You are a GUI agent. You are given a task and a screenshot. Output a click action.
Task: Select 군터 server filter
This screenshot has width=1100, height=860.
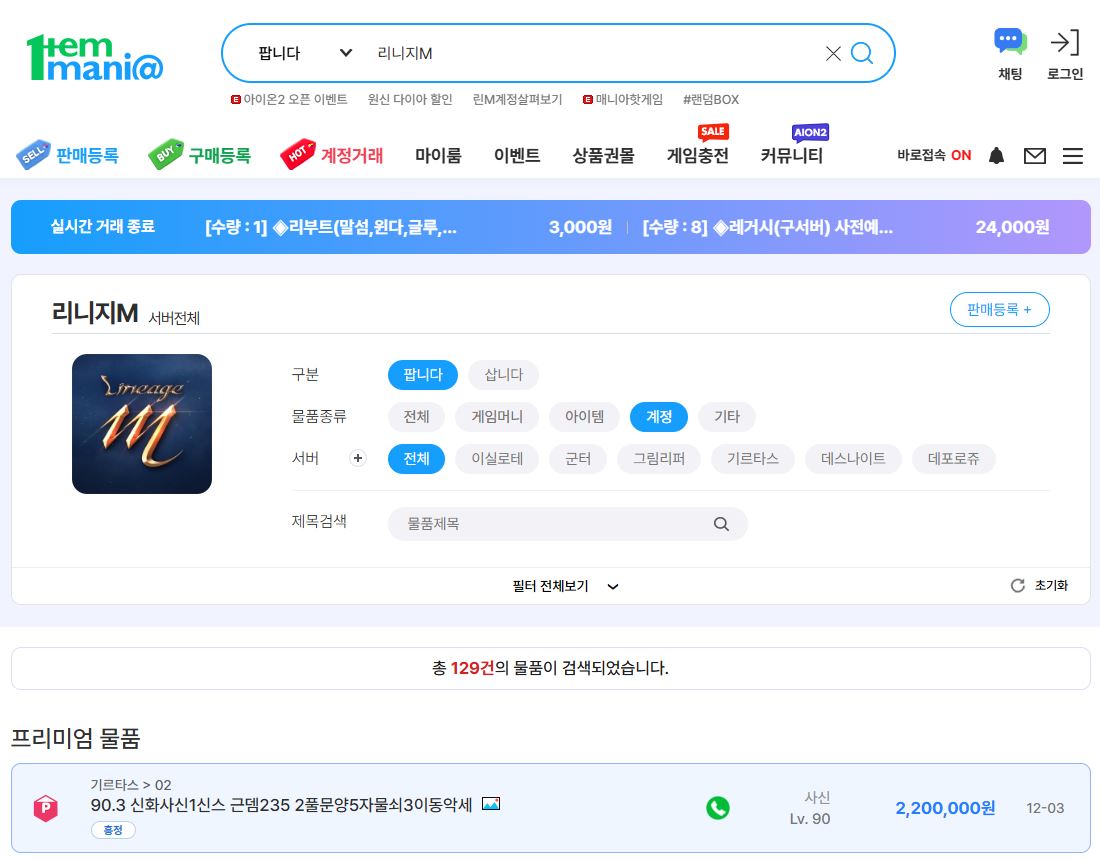pos(577,459)
